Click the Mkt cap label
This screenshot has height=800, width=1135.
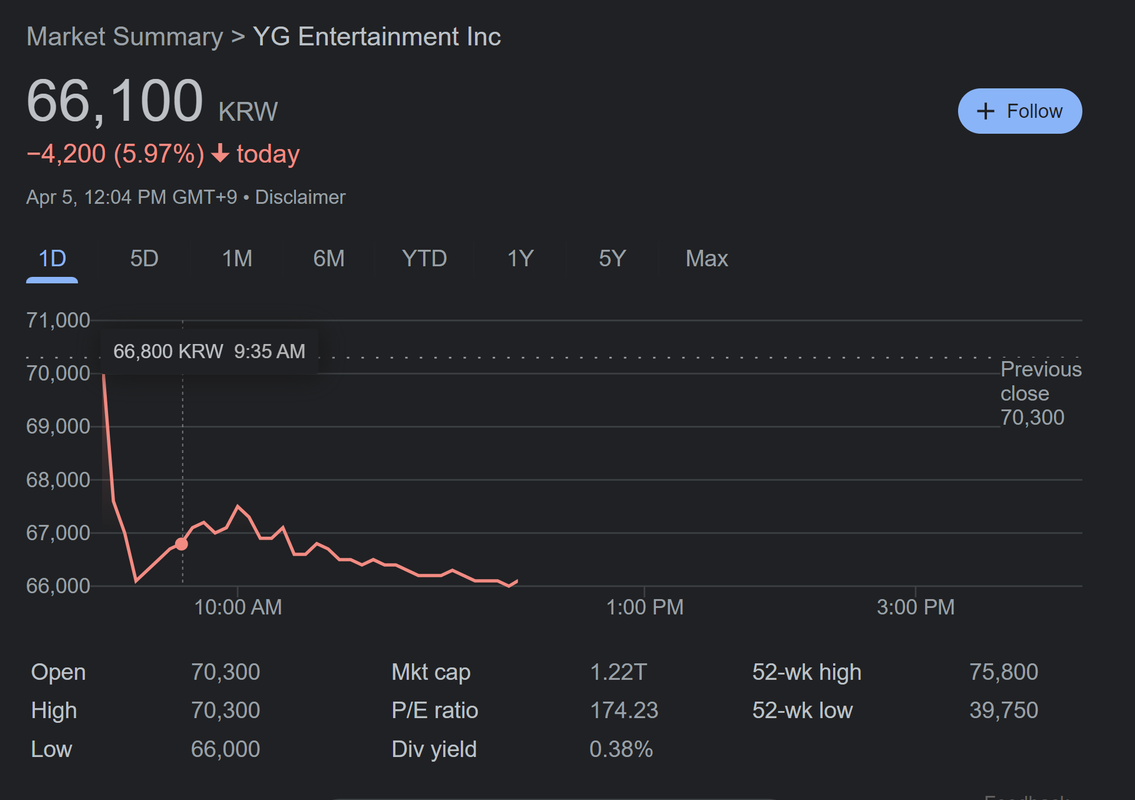point(431,672)
